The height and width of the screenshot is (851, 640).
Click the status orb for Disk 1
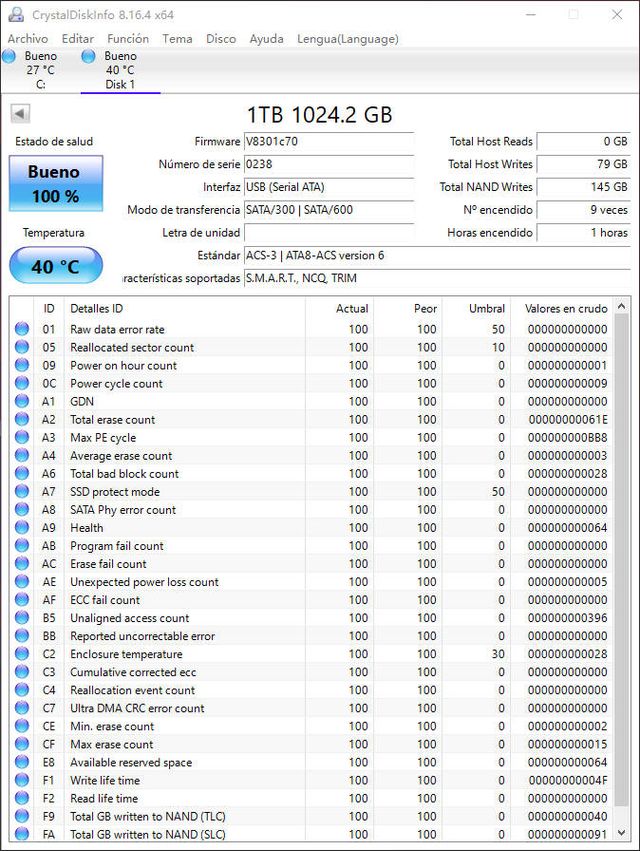tap(89, 57)
